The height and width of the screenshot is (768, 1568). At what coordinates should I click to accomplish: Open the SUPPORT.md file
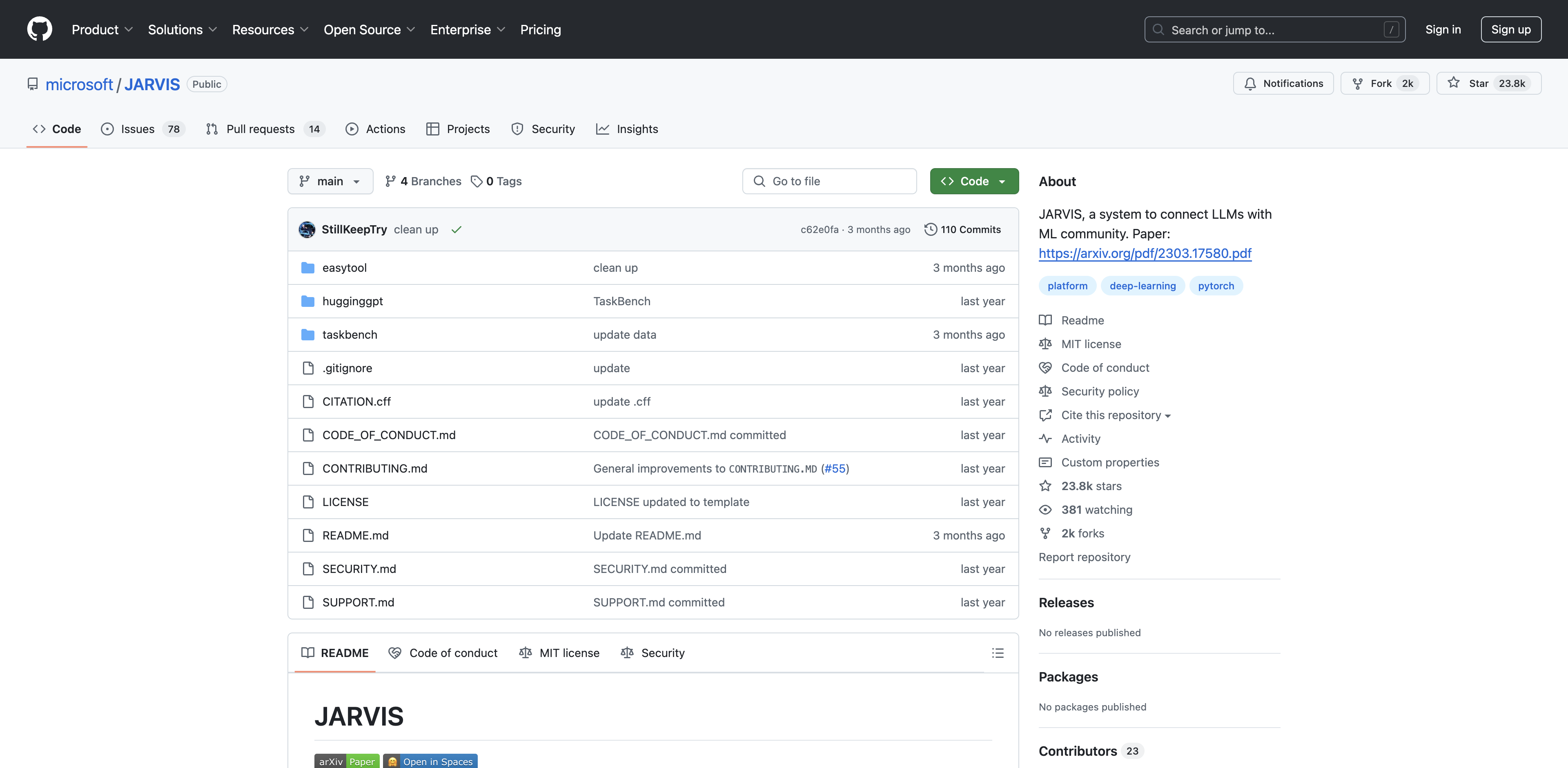coord(359,602)
